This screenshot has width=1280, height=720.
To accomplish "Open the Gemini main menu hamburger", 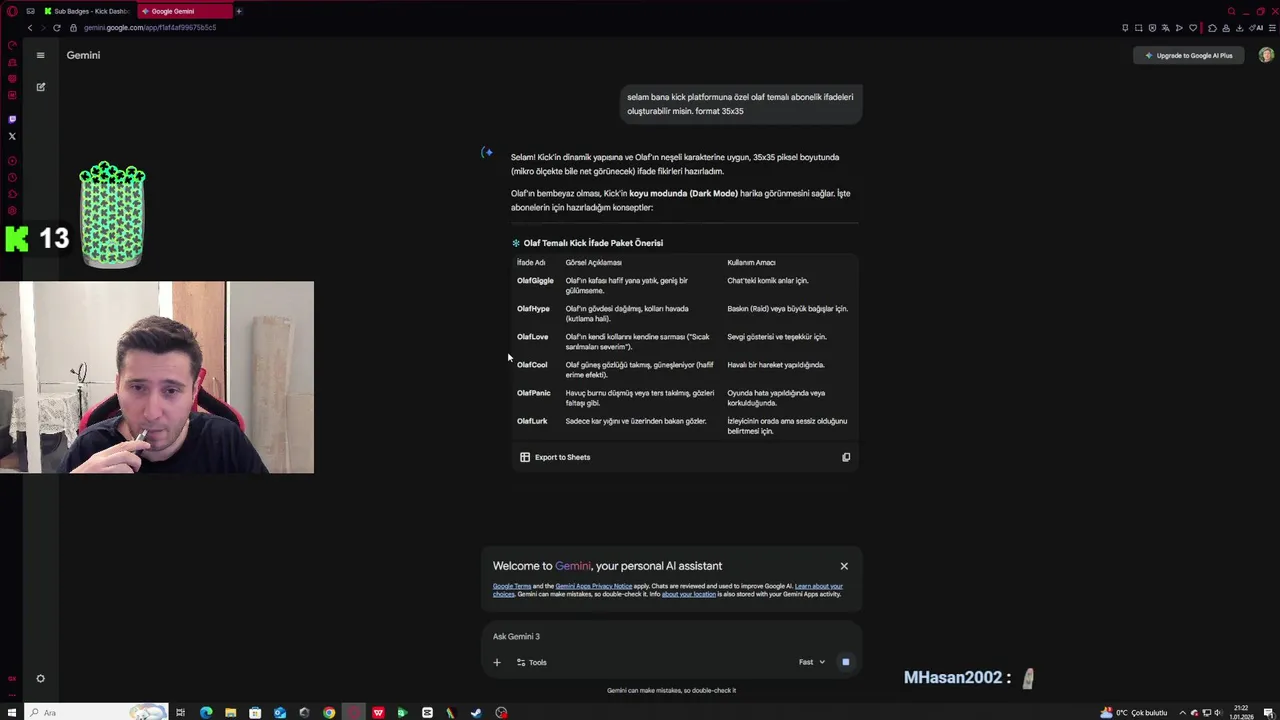I will coord(40,55).
